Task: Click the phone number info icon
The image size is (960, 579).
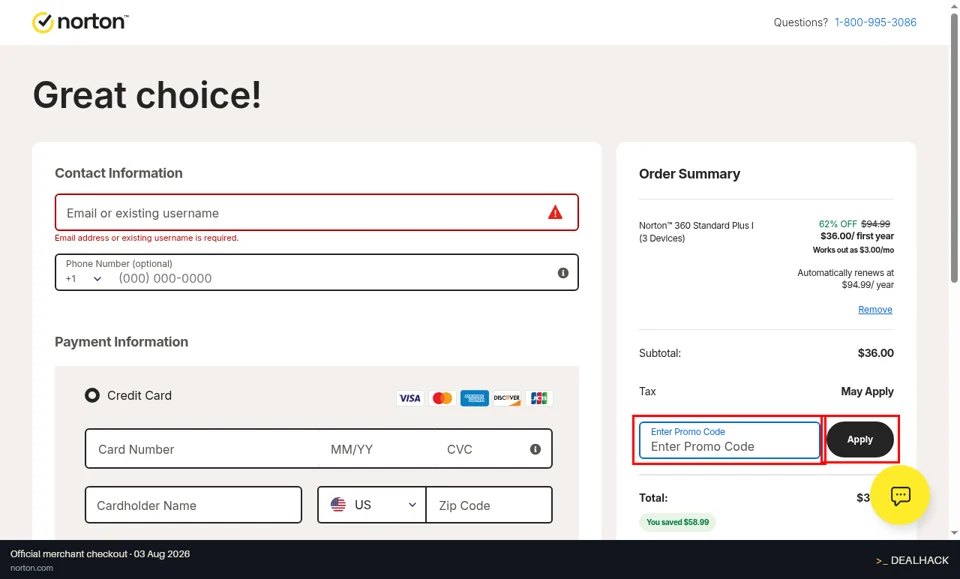Action: [x=563, y=273]
